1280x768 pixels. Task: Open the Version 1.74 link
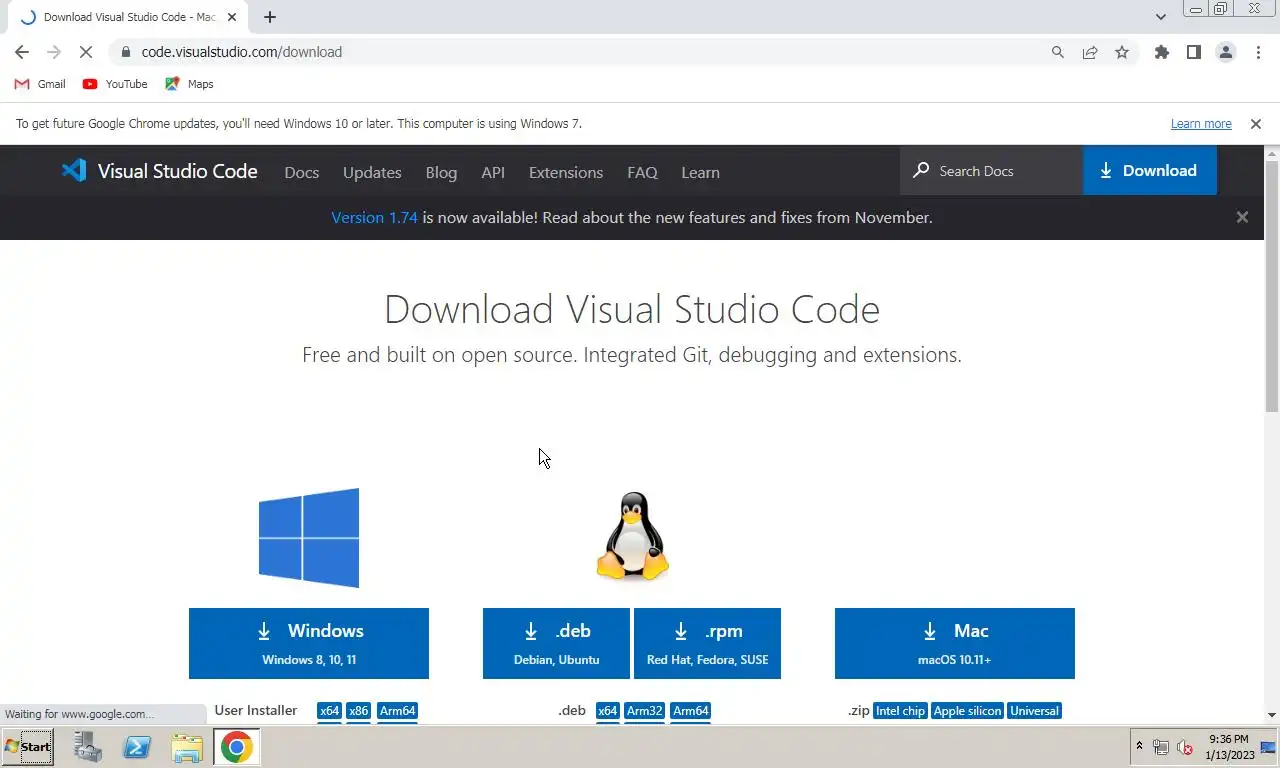point(374,217)
